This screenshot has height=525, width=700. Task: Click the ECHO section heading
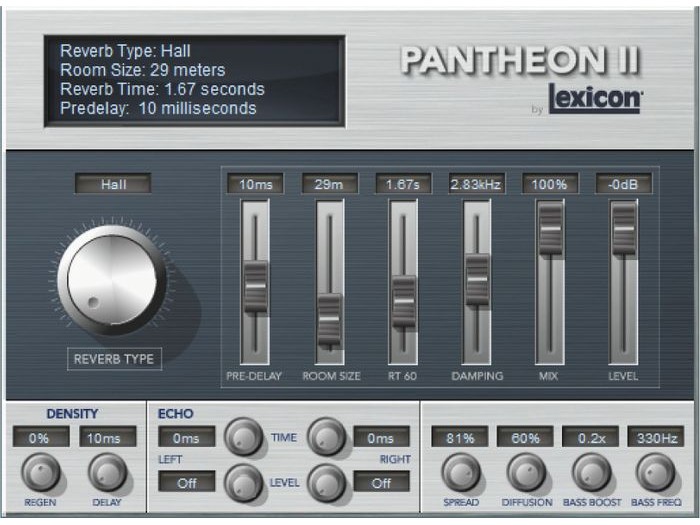(x=175, y=414)
